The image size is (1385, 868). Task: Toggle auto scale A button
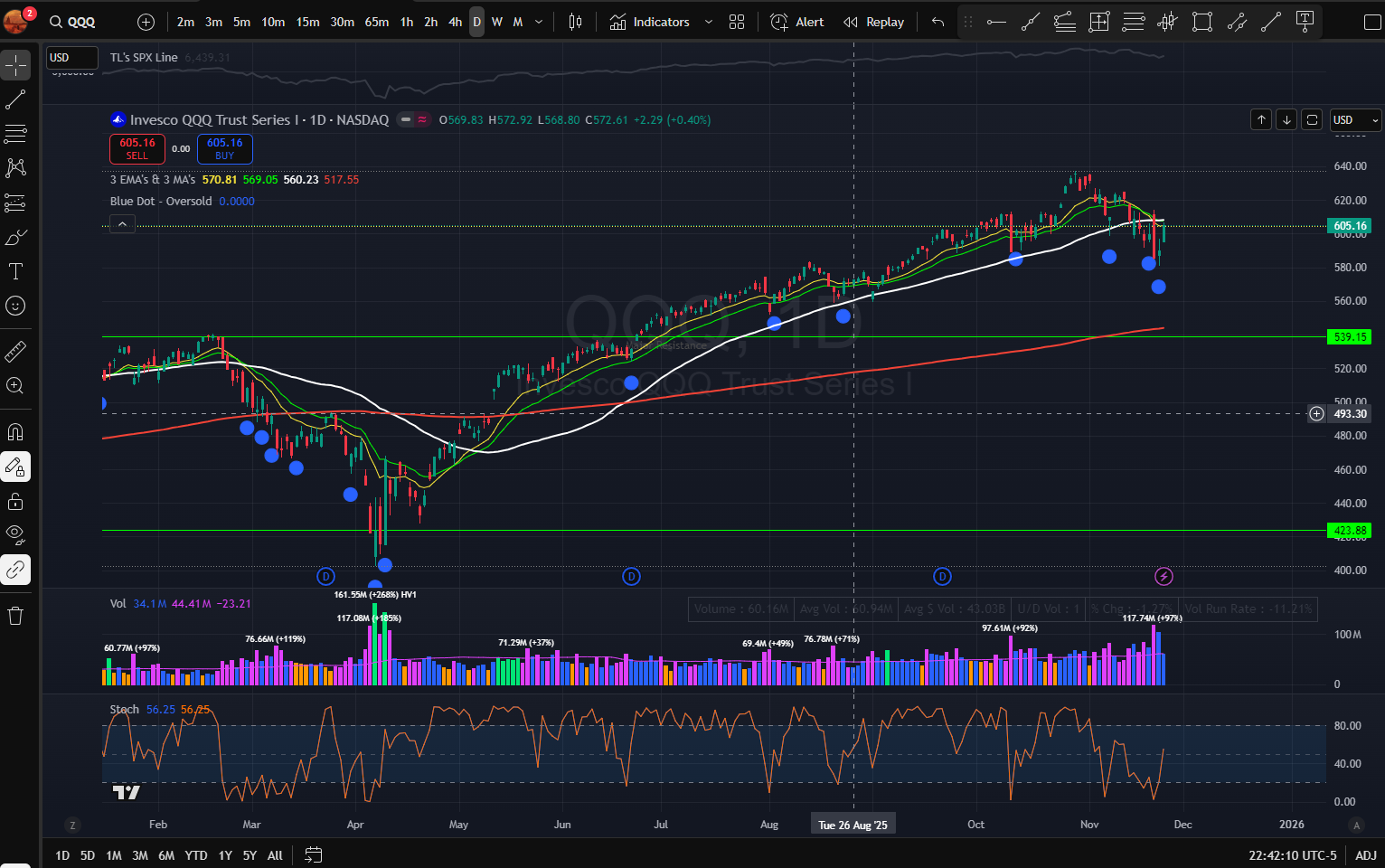1356,825
